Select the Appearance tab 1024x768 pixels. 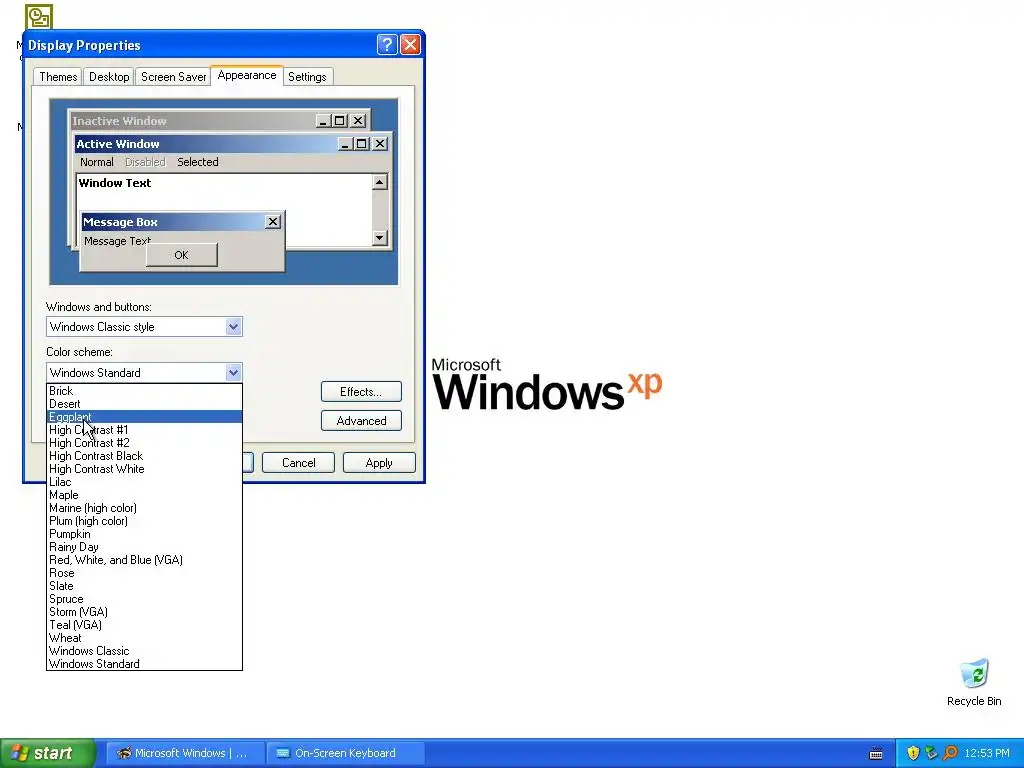[247, 75]
